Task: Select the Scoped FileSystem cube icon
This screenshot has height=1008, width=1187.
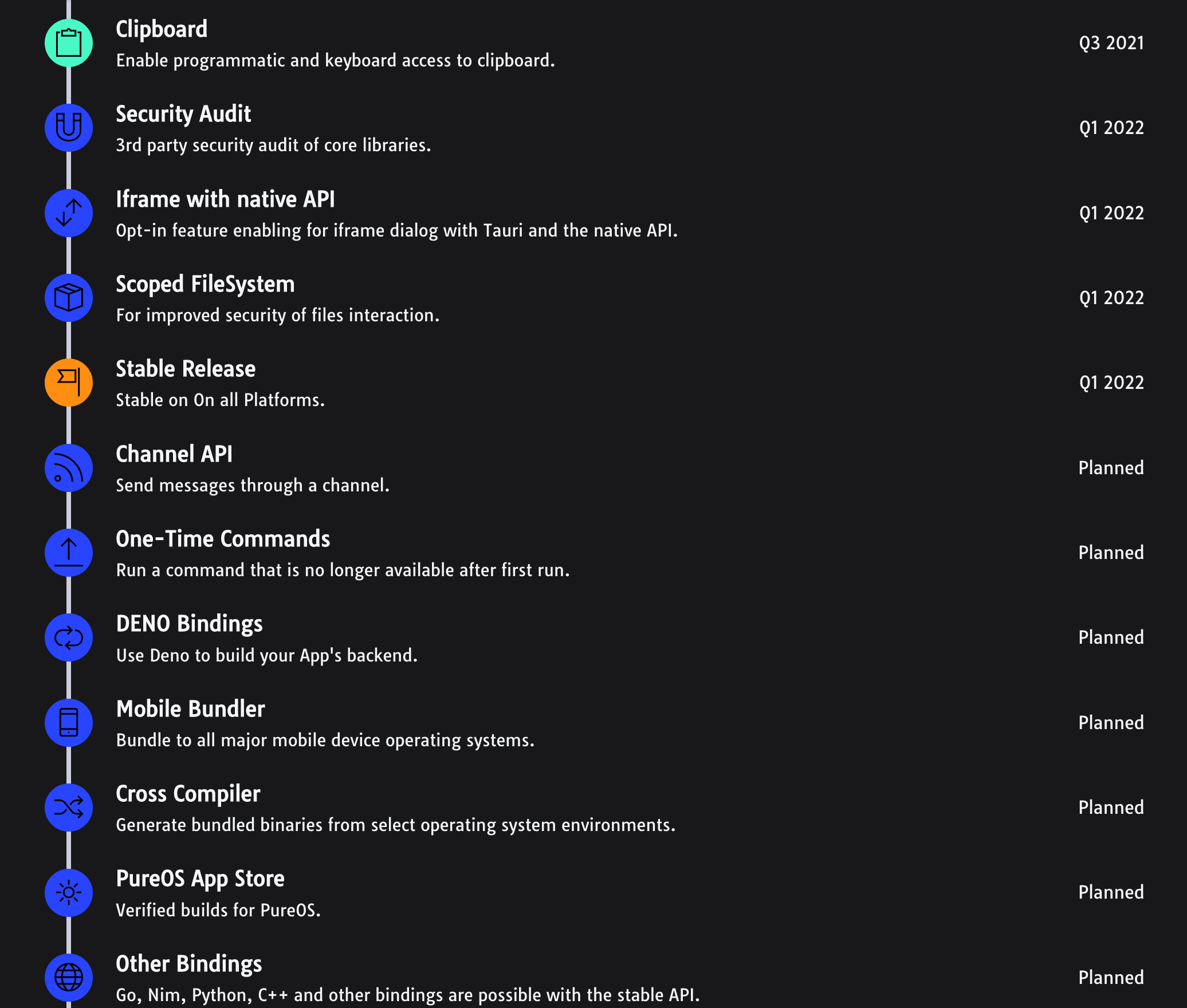Action: click(x=68, y=297)
